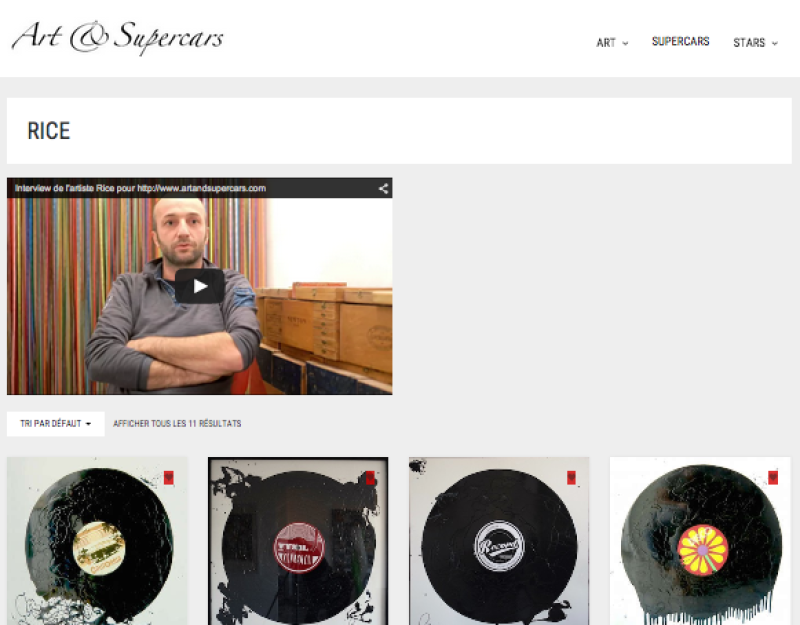The image size is (800, 625).
Task: Click Afficher tous les 11 résultats link
Action: pyautogui.click(x=177, y=423)
